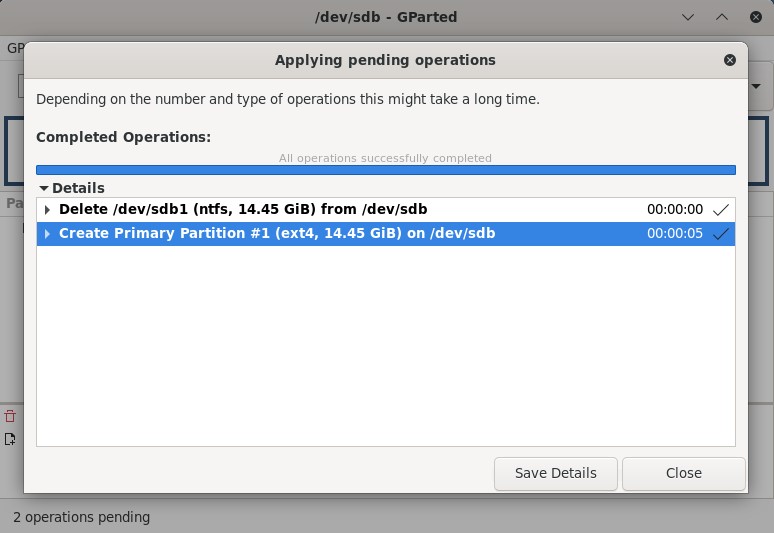This screenshot has height=533, width=774.
Task: Click the checkmark icon on Delete /dev/sdb1 row
Action: pyautogui.click(x=720, y=210)
